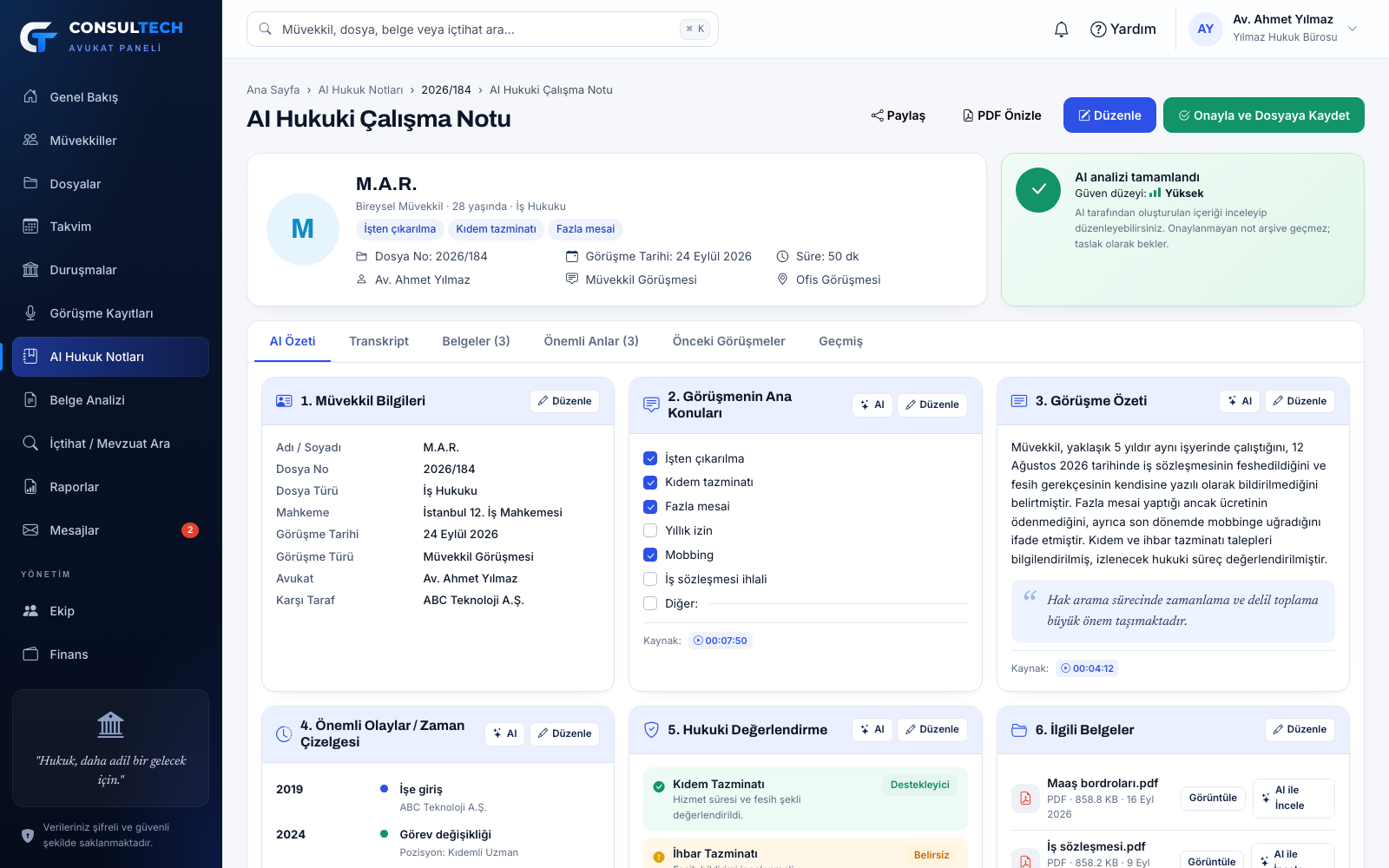Go to Genel Bakış in sidebar
Viewport: 1389px width, 868px height.
click(110, 96)
